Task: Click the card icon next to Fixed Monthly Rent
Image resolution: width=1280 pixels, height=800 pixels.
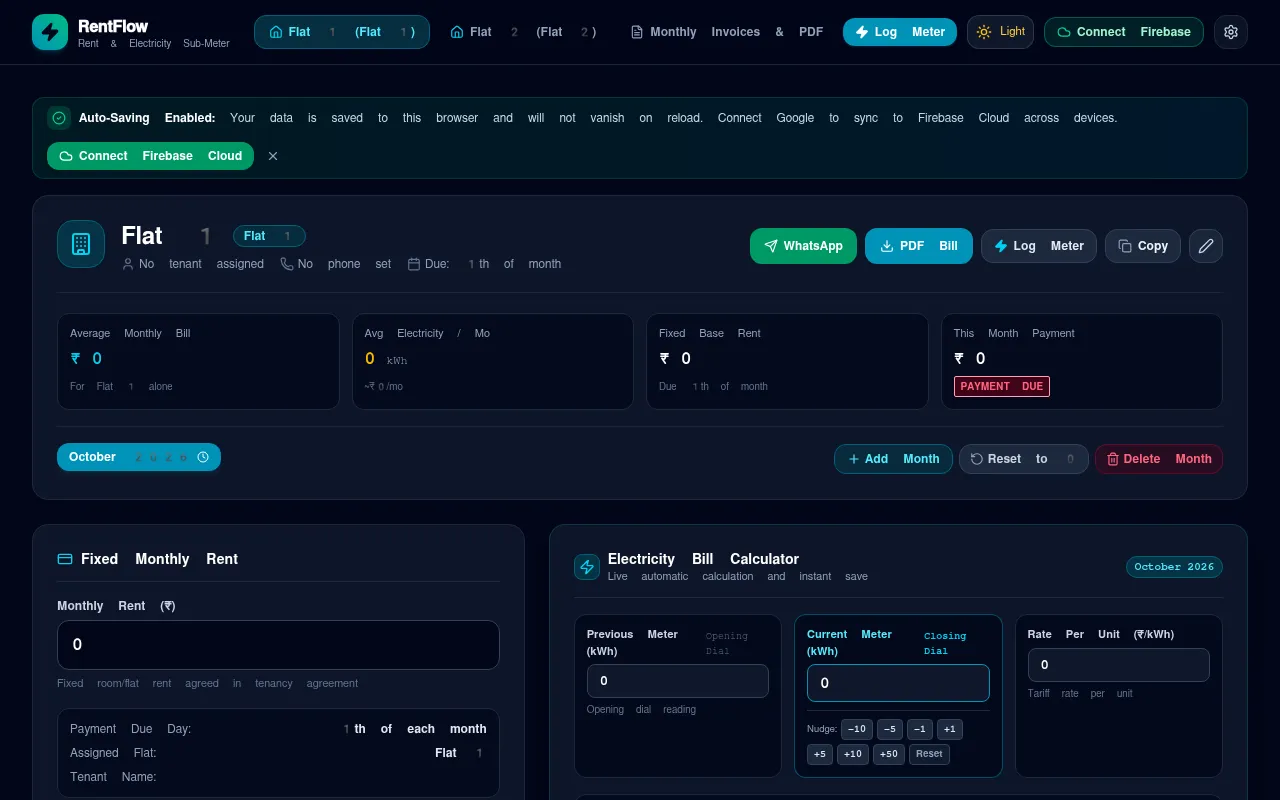Action: pos(65,559)
